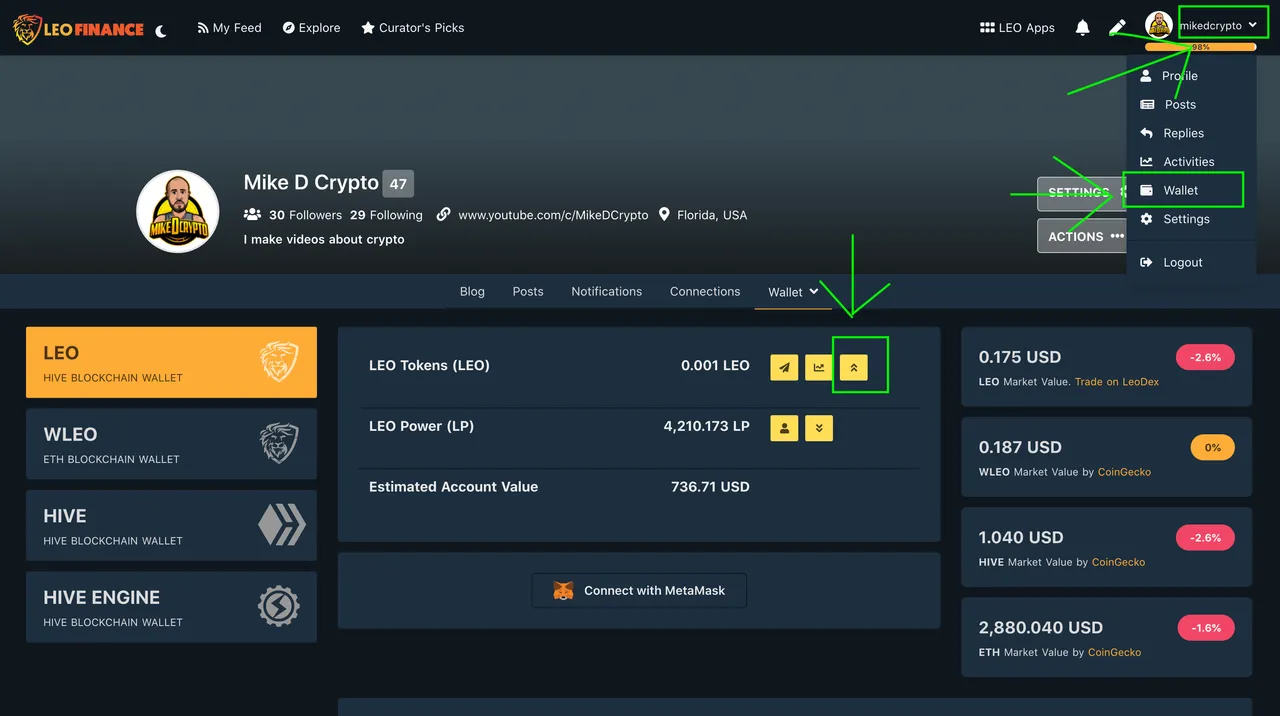
Task: Click Connect with MetaMask button
Action: pyautogui.click(x=639, y=591)
